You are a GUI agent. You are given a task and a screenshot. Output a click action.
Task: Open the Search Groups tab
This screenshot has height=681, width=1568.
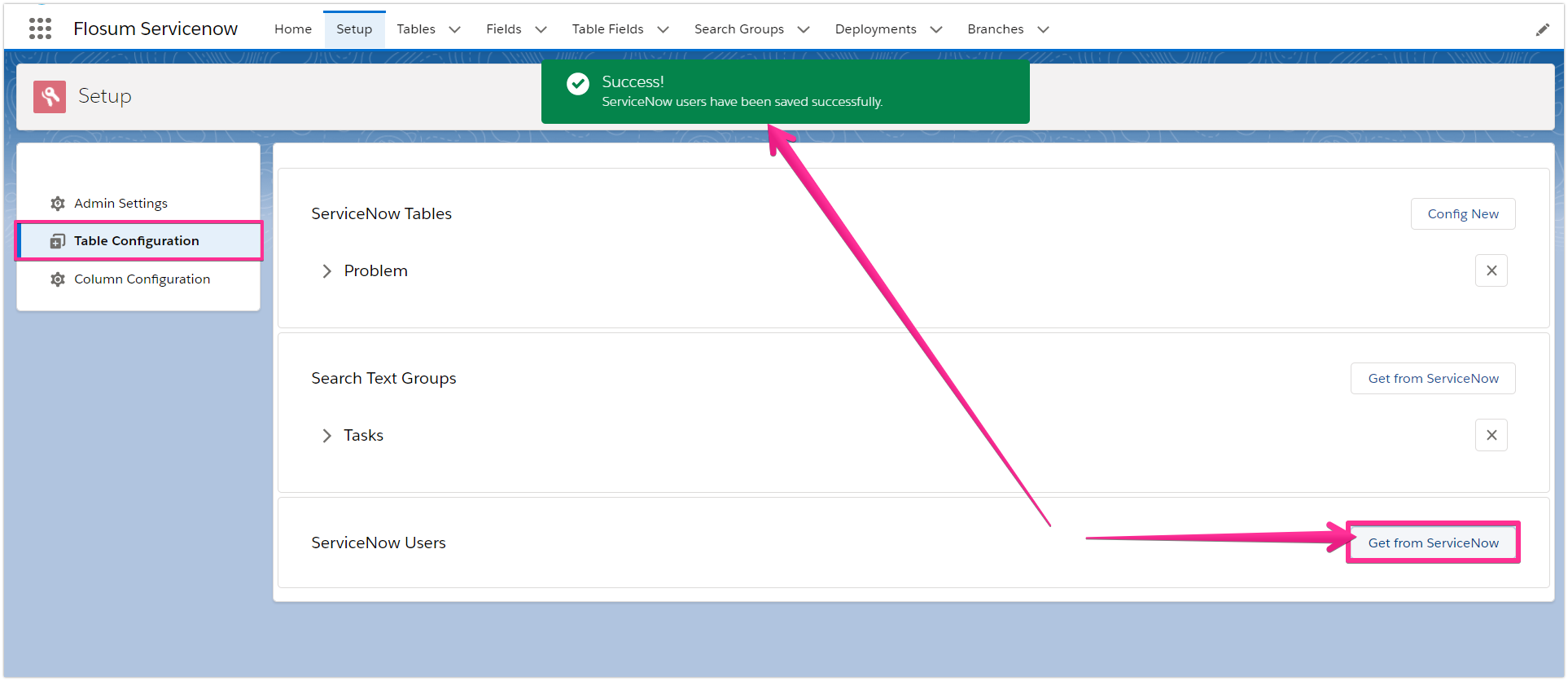[739, 29]
